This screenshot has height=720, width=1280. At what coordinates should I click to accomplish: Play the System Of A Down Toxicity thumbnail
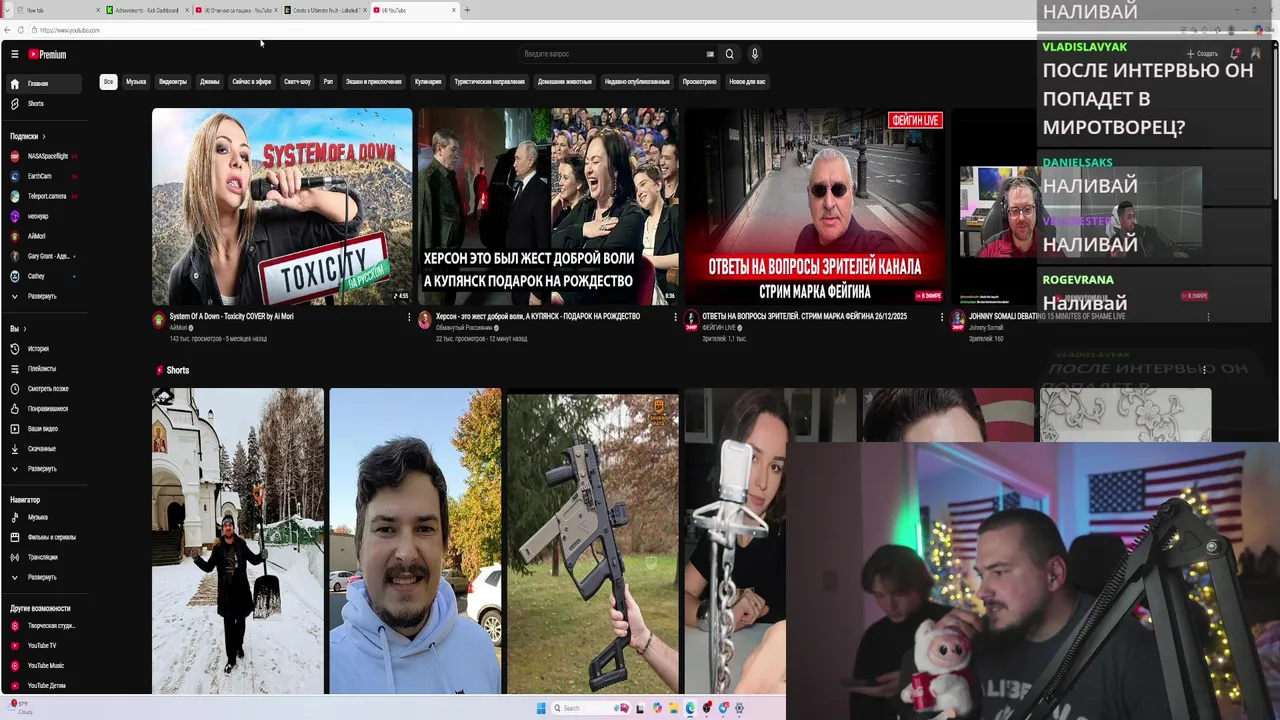282,206
